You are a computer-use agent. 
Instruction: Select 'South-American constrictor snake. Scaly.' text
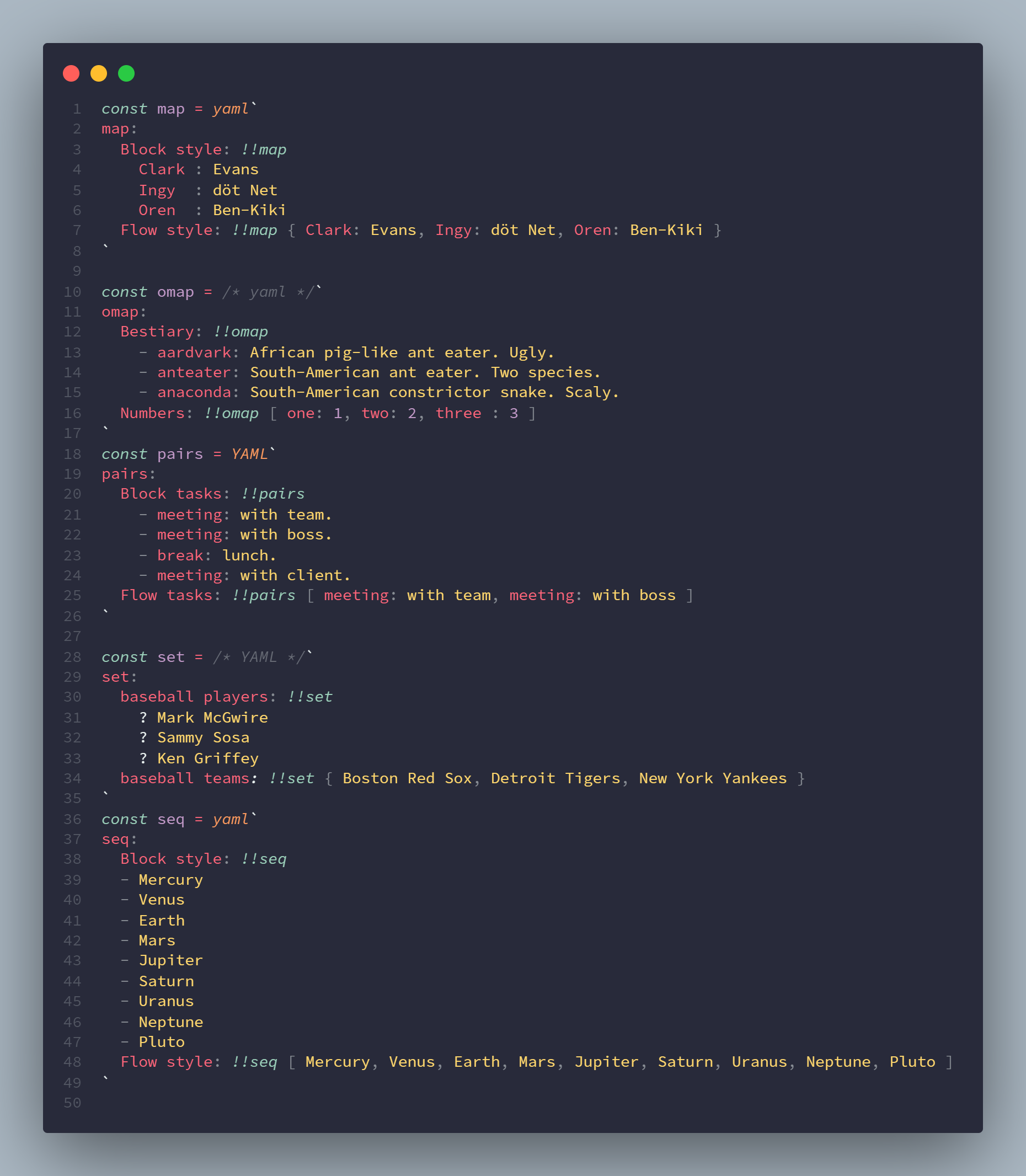435,392
